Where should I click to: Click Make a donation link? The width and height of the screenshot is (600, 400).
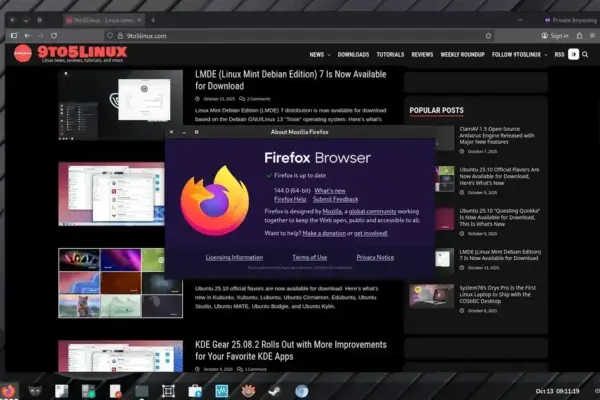(x=324, y=233)
